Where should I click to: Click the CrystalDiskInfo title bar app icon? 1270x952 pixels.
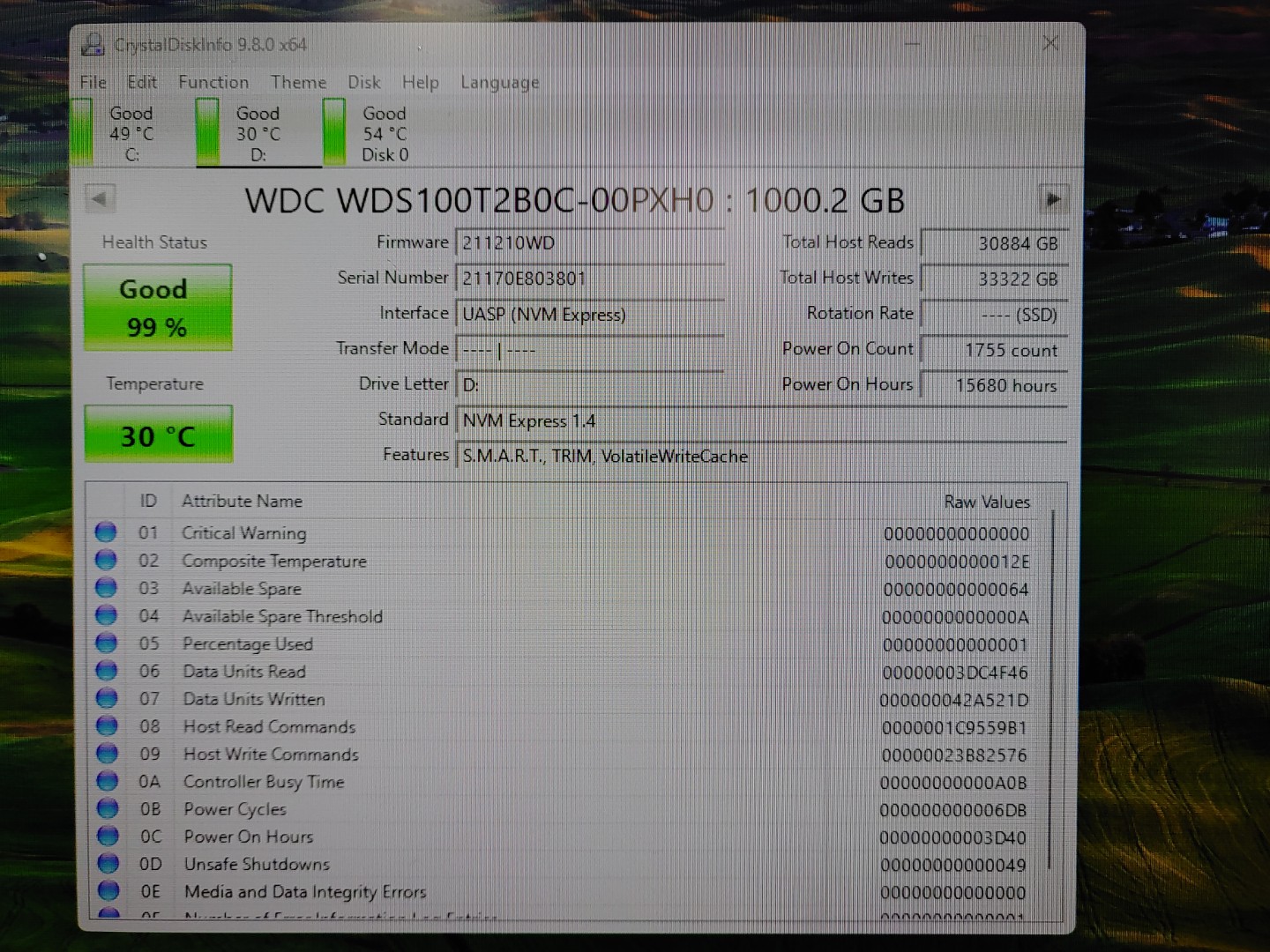point(93,44)
